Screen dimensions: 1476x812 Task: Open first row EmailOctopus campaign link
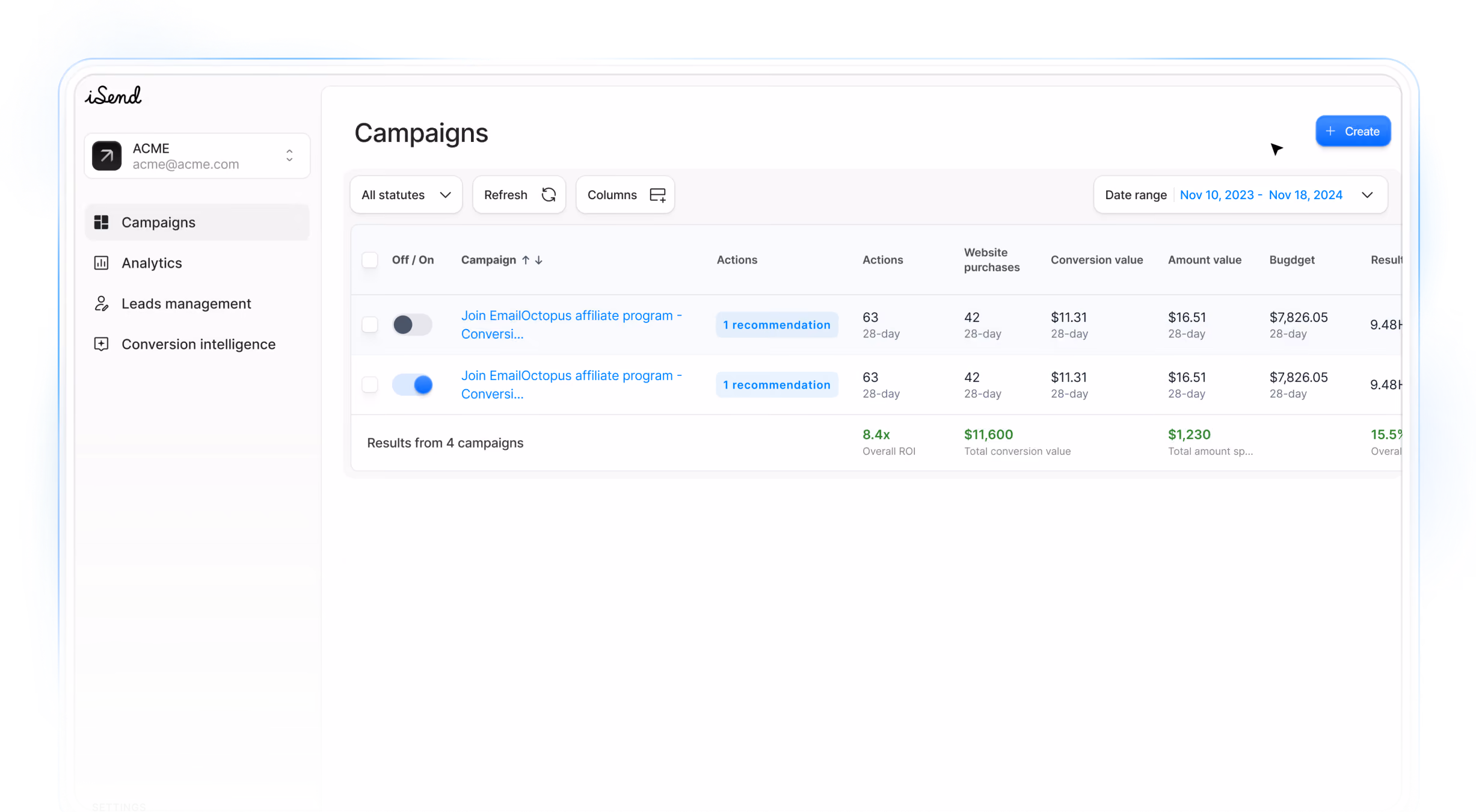[x=571, y=325]
